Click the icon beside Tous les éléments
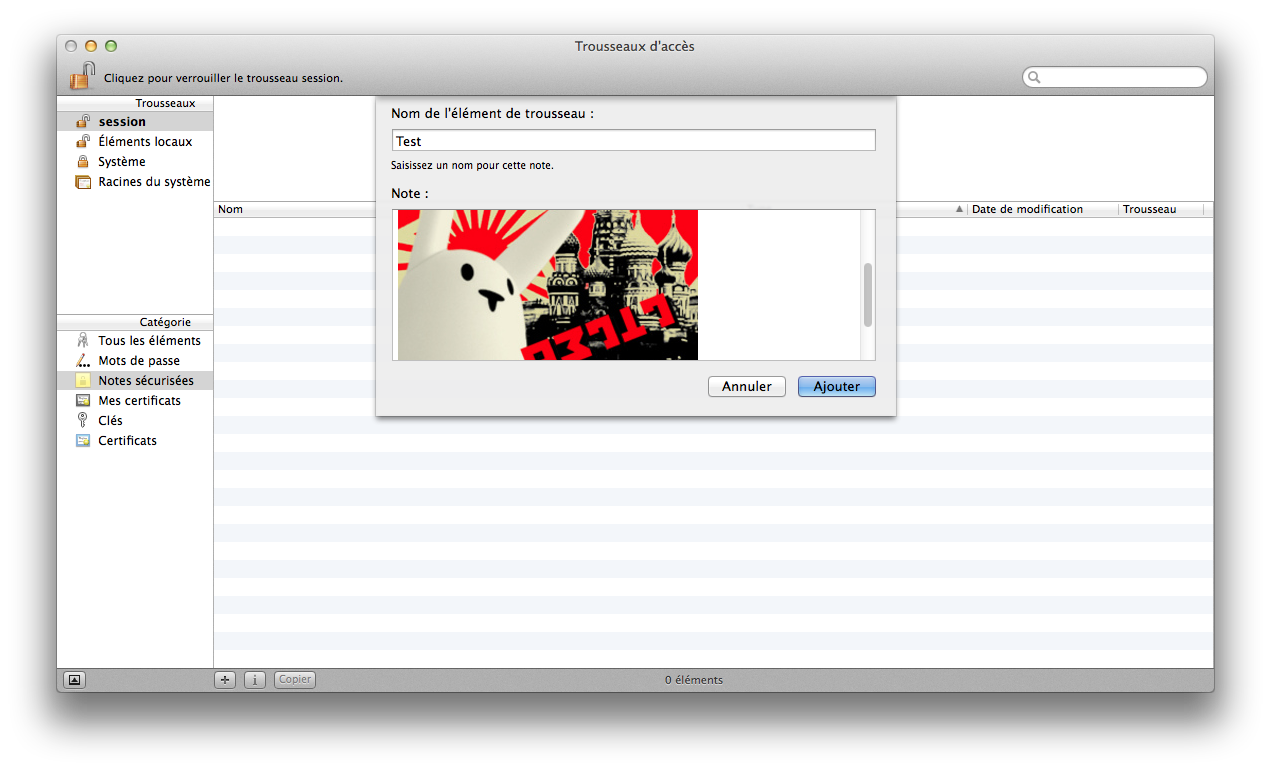This screenshot has height=771, width=1271. click(x=83, y=341)
